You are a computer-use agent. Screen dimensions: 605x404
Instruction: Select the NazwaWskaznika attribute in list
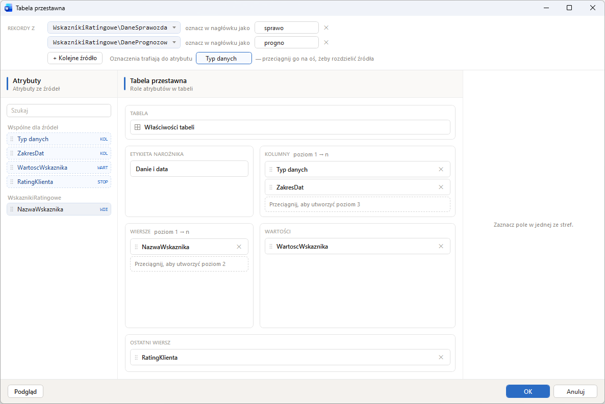59,209
